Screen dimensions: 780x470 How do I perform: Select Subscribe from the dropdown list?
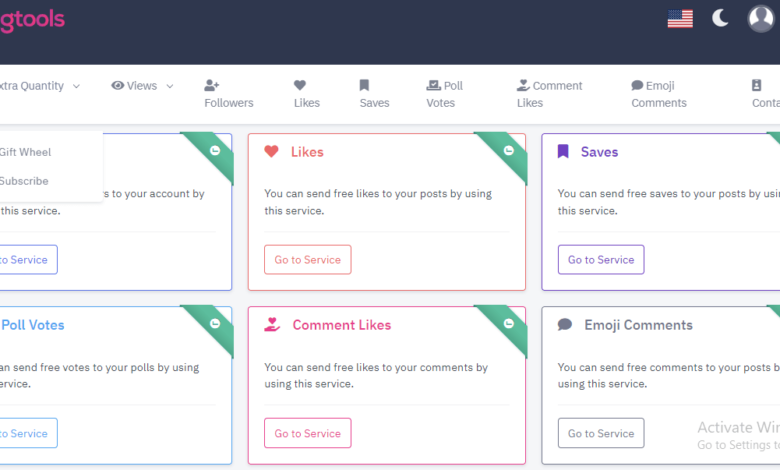[x=24, y=181]
